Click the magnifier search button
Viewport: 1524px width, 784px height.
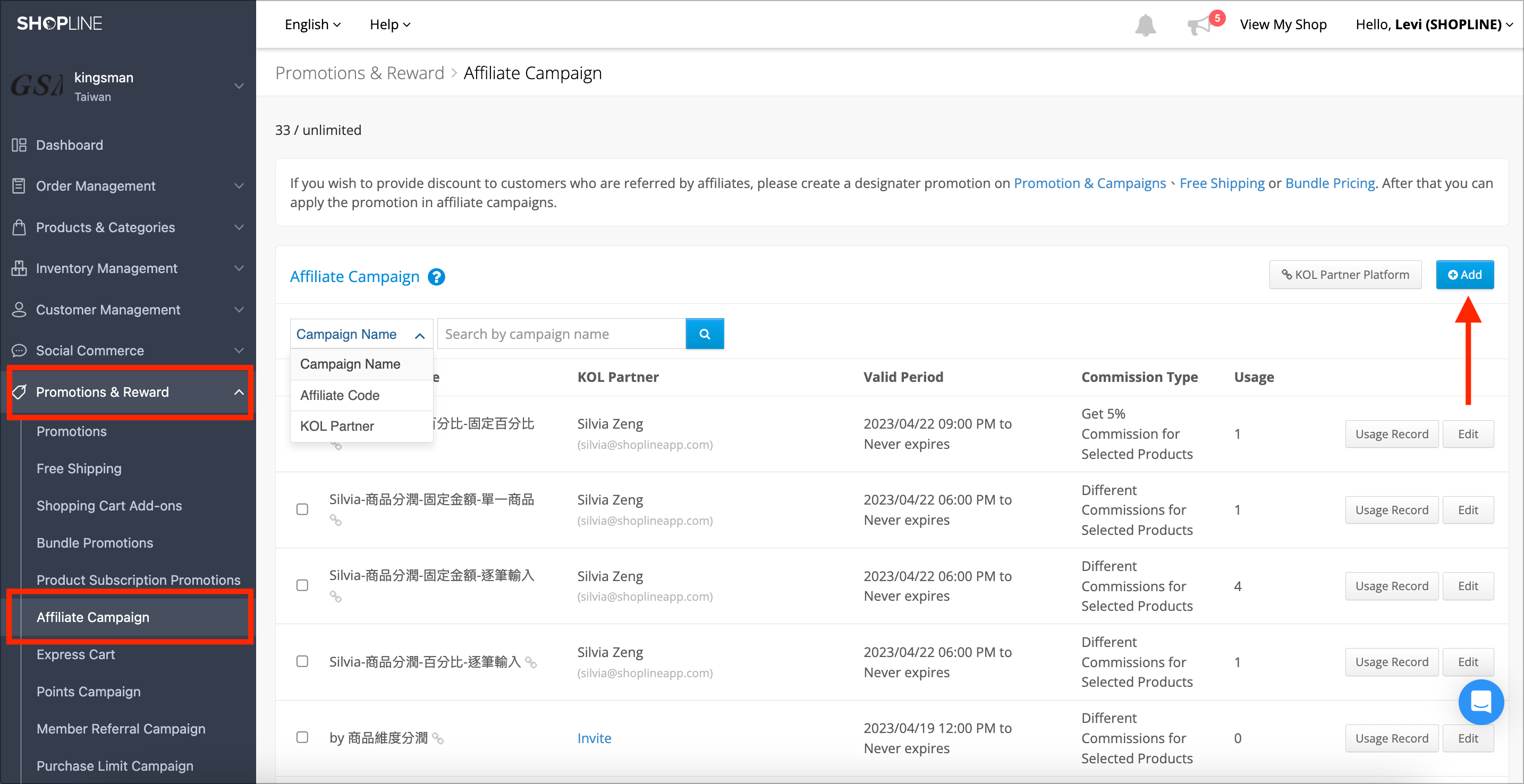click(705, 334)
